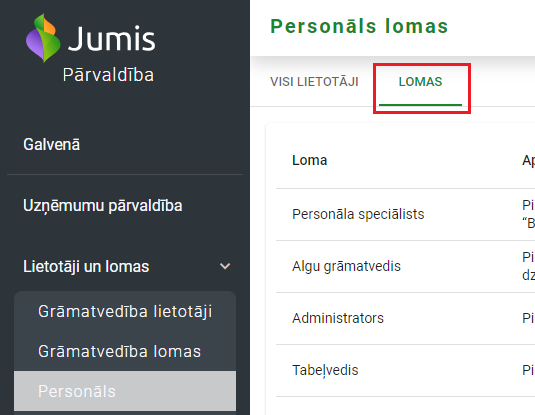
Task: Open the Tabeļvedis role row
Action: coord(405,370)
